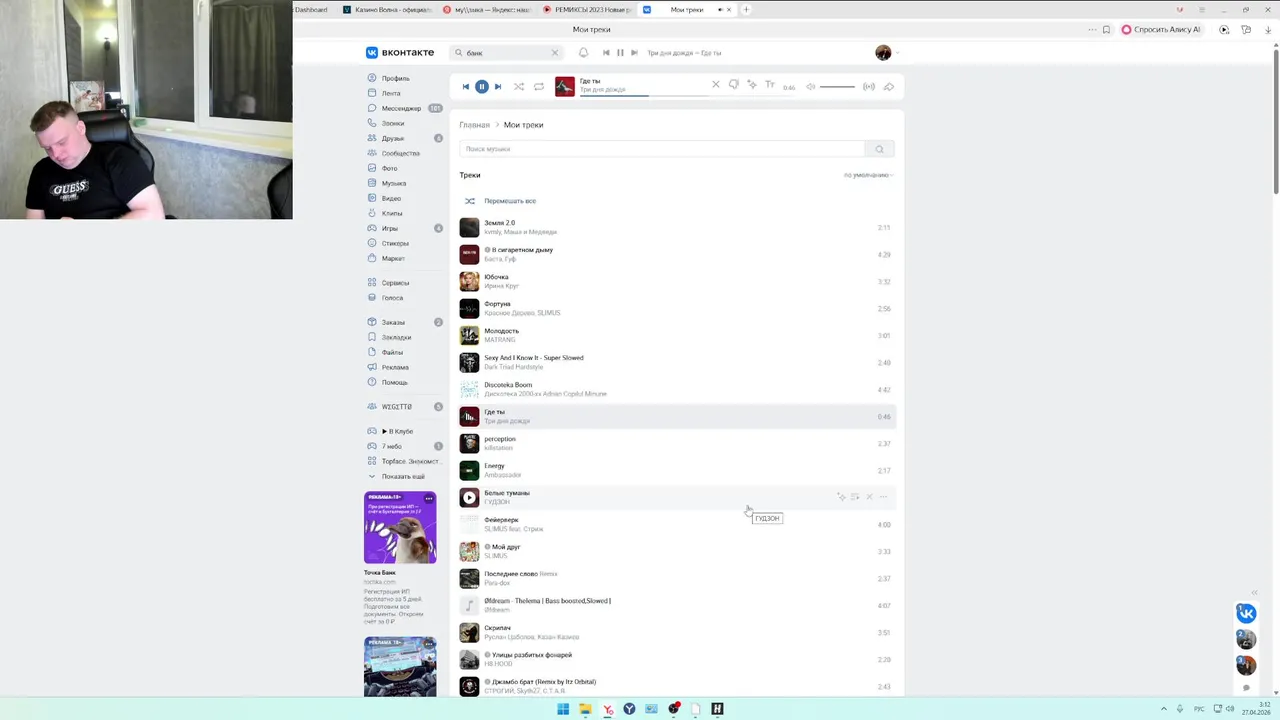Open Закладки in the sidebar

tap(396, 337)
